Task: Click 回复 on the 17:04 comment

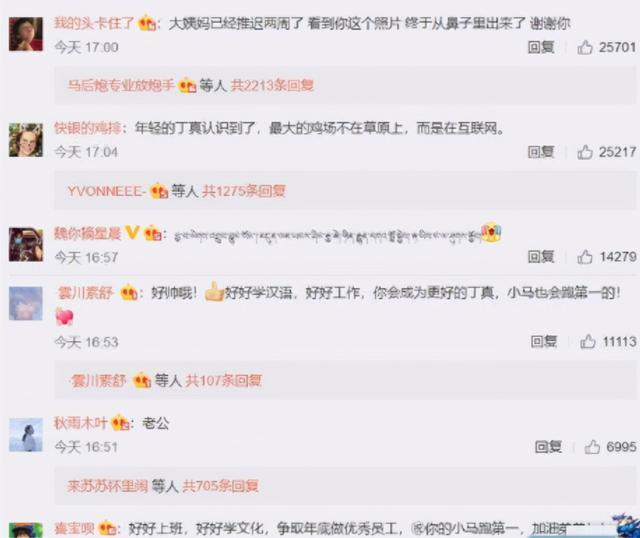Action: pyautogui.click(x=541, y=152)
